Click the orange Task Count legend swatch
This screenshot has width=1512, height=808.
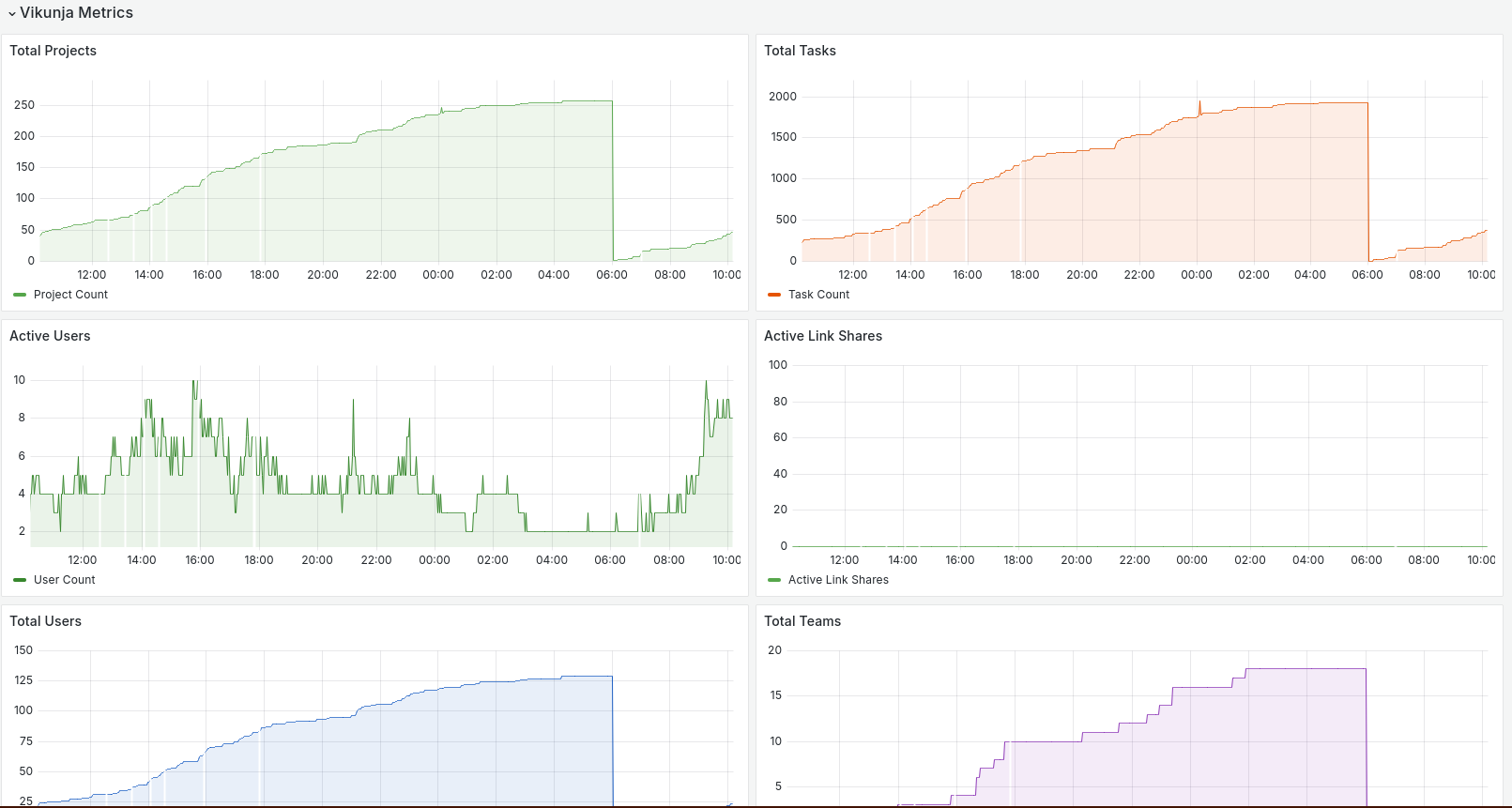(774, 295)
